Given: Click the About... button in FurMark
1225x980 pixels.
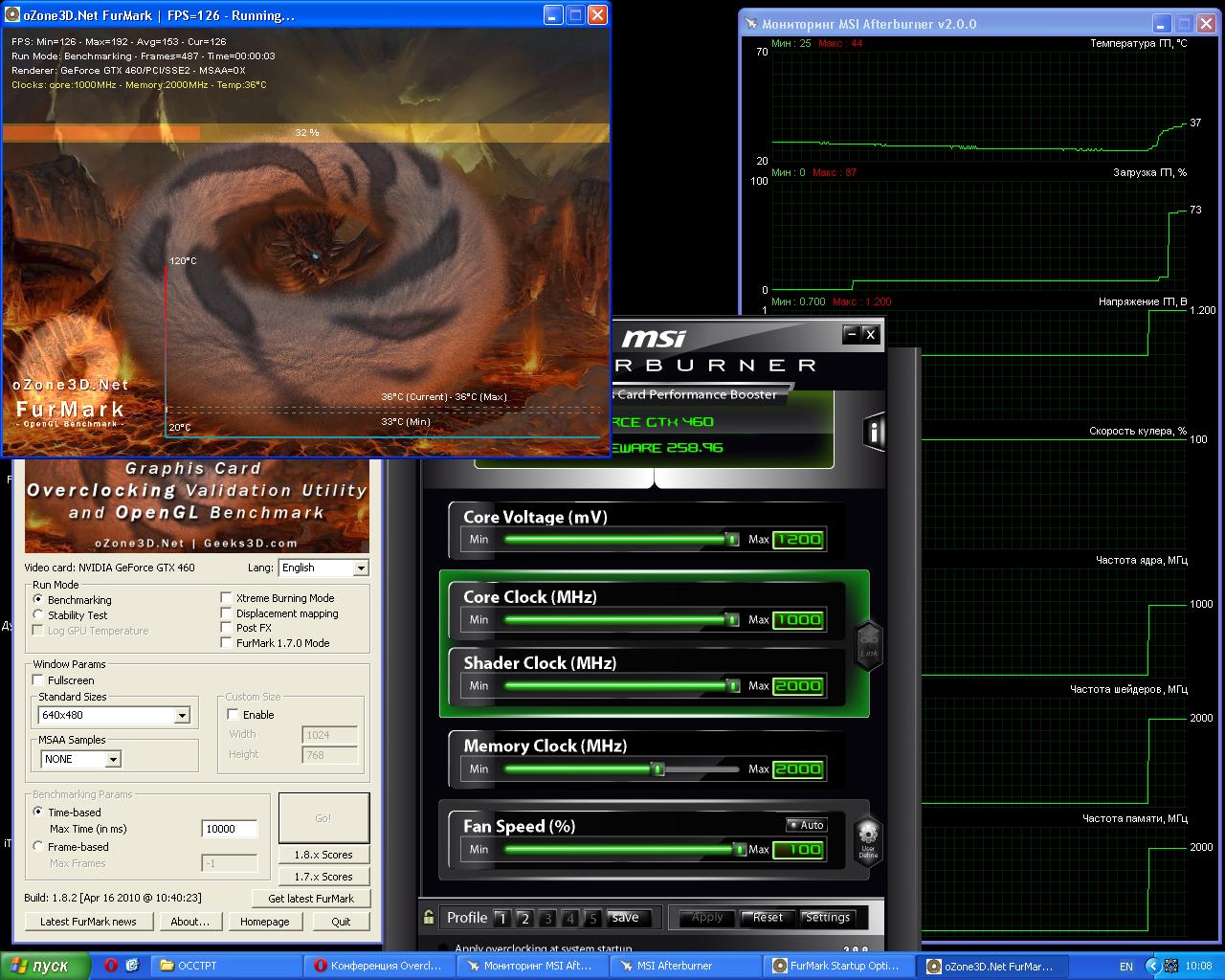Looking at the screenshot, I should [x=189, y=922].
